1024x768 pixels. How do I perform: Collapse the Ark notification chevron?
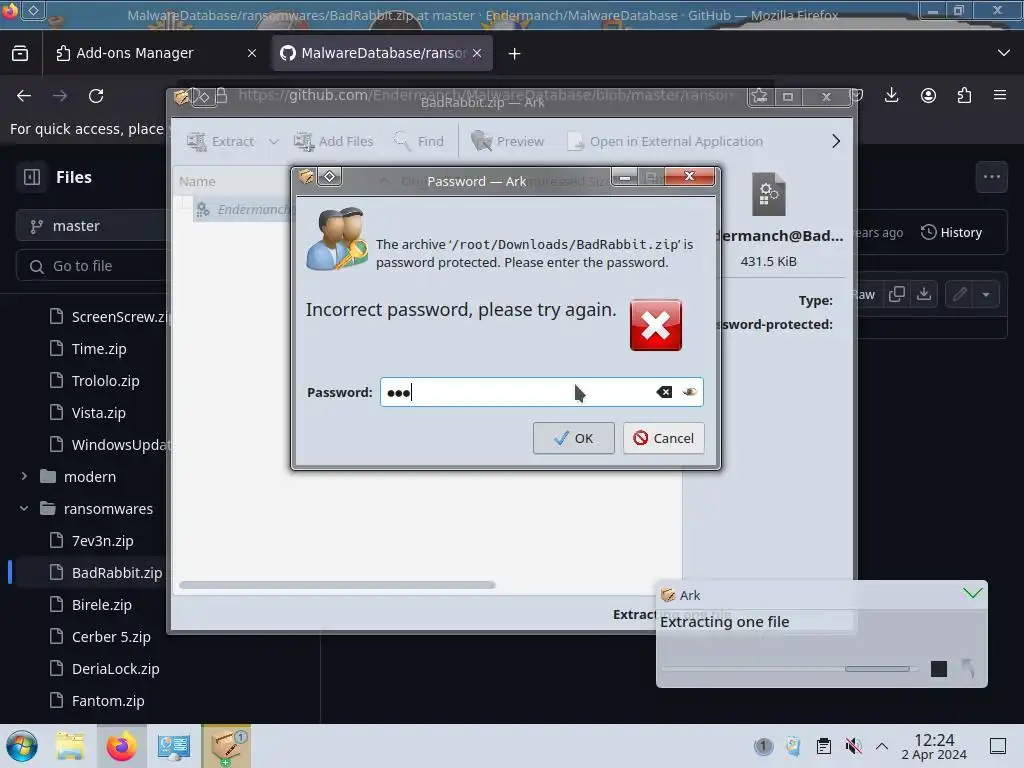coord(972,593)
